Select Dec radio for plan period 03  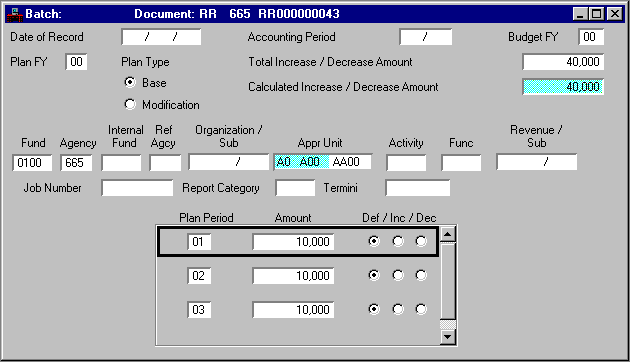[421, 309]
